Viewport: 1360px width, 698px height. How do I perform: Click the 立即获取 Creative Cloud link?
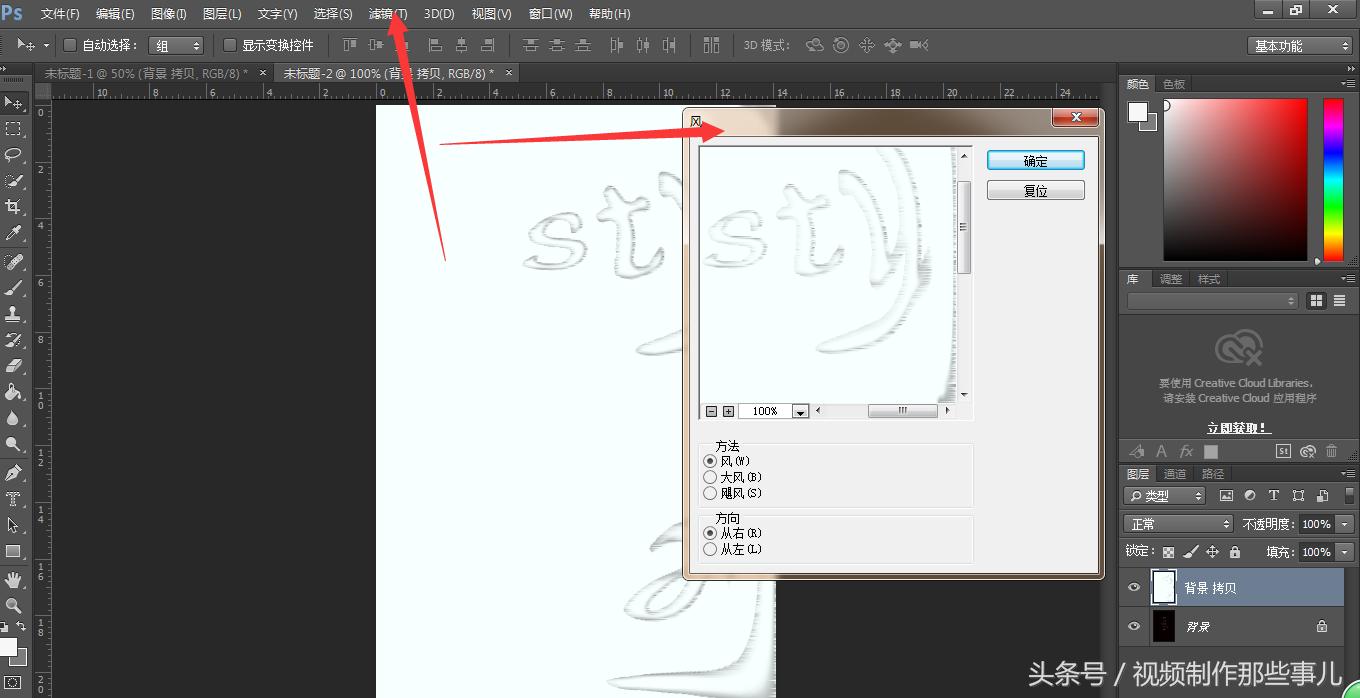point(1237,427)
